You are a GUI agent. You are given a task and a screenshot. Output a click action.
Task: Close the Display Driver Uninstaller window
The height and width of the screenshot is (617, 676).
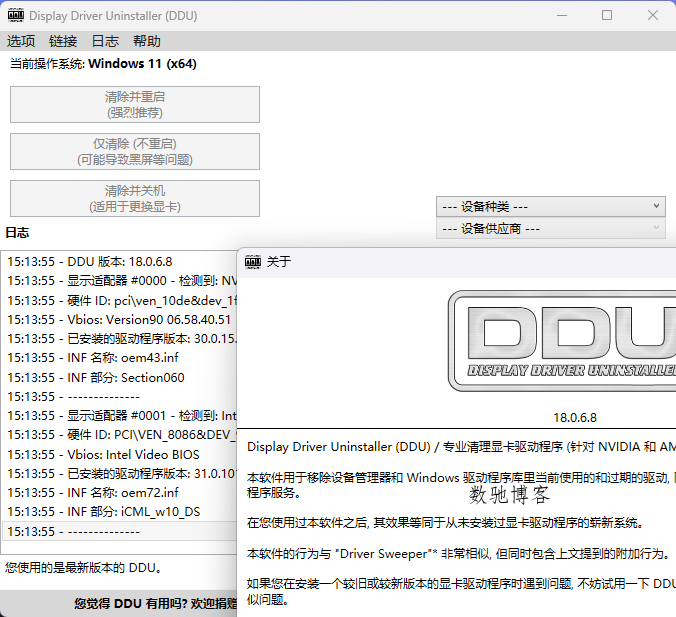tap(653, 16)
